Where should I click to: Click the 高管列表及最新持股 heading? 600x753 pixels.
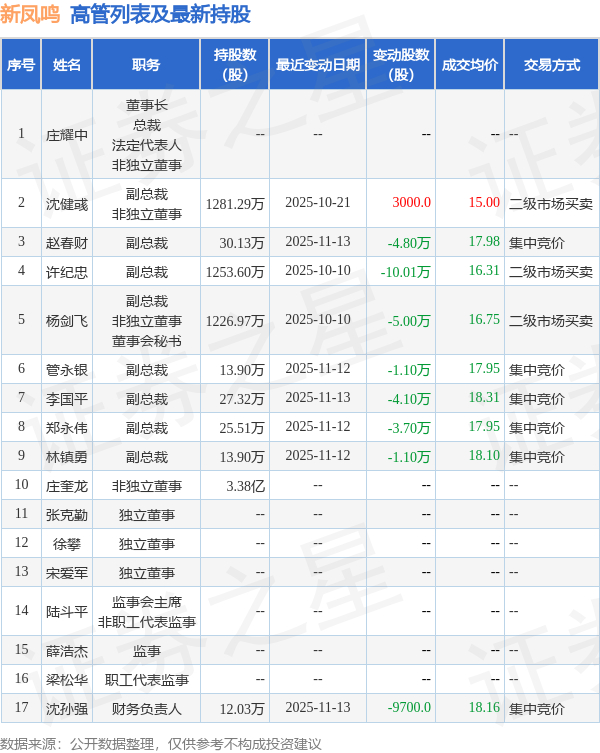point(160,14)
